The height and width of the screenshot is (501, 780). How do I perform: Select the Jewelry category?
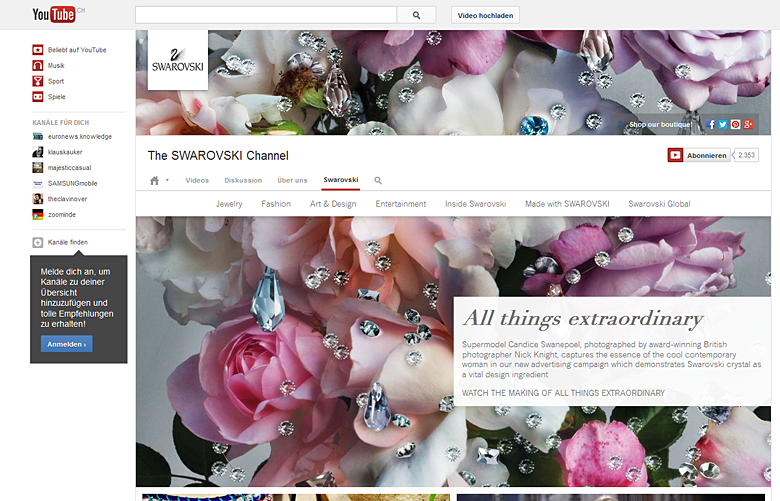[229, 204]
